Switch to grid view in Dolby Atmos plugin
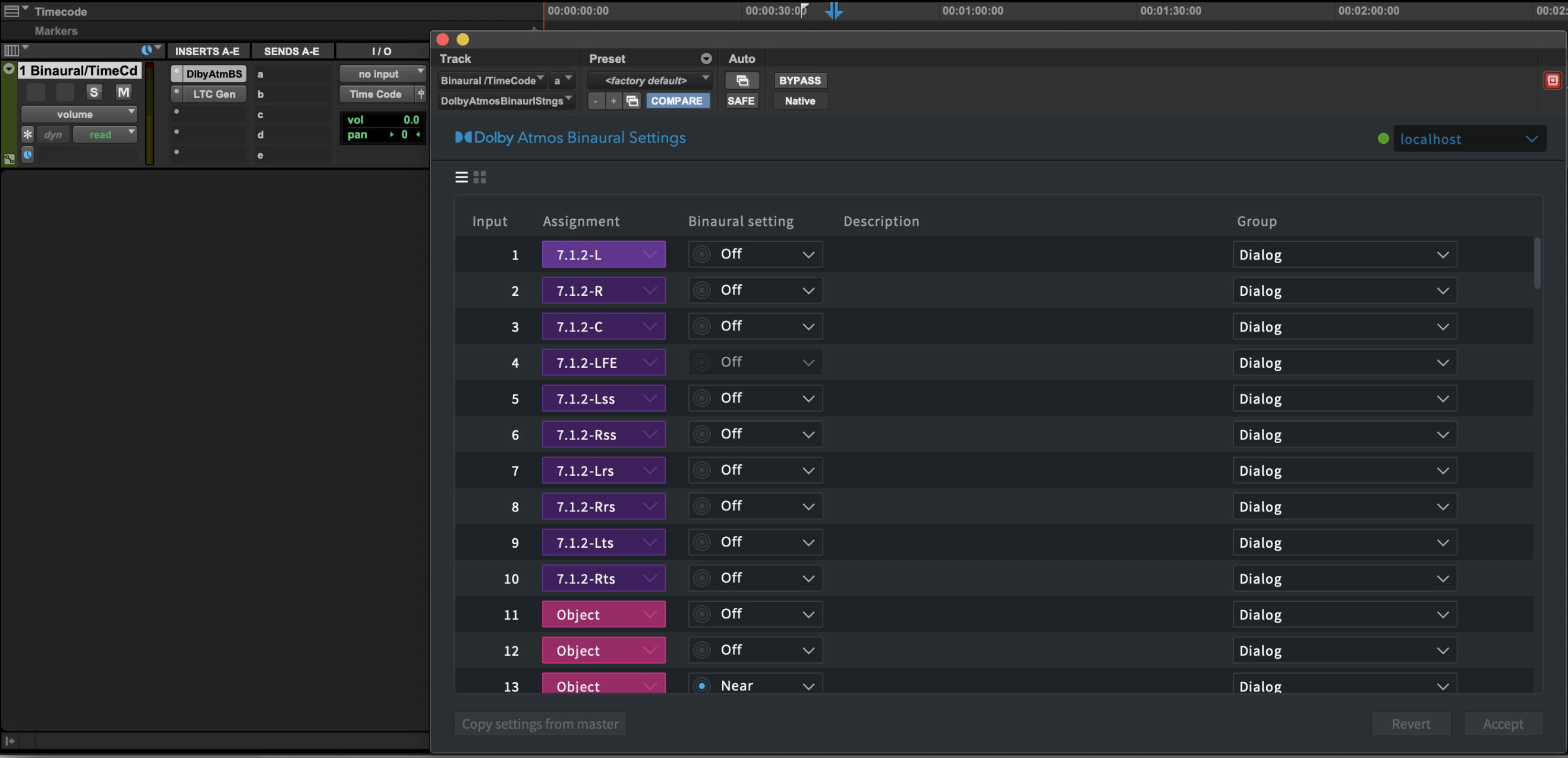 click(x=480, y=176)
